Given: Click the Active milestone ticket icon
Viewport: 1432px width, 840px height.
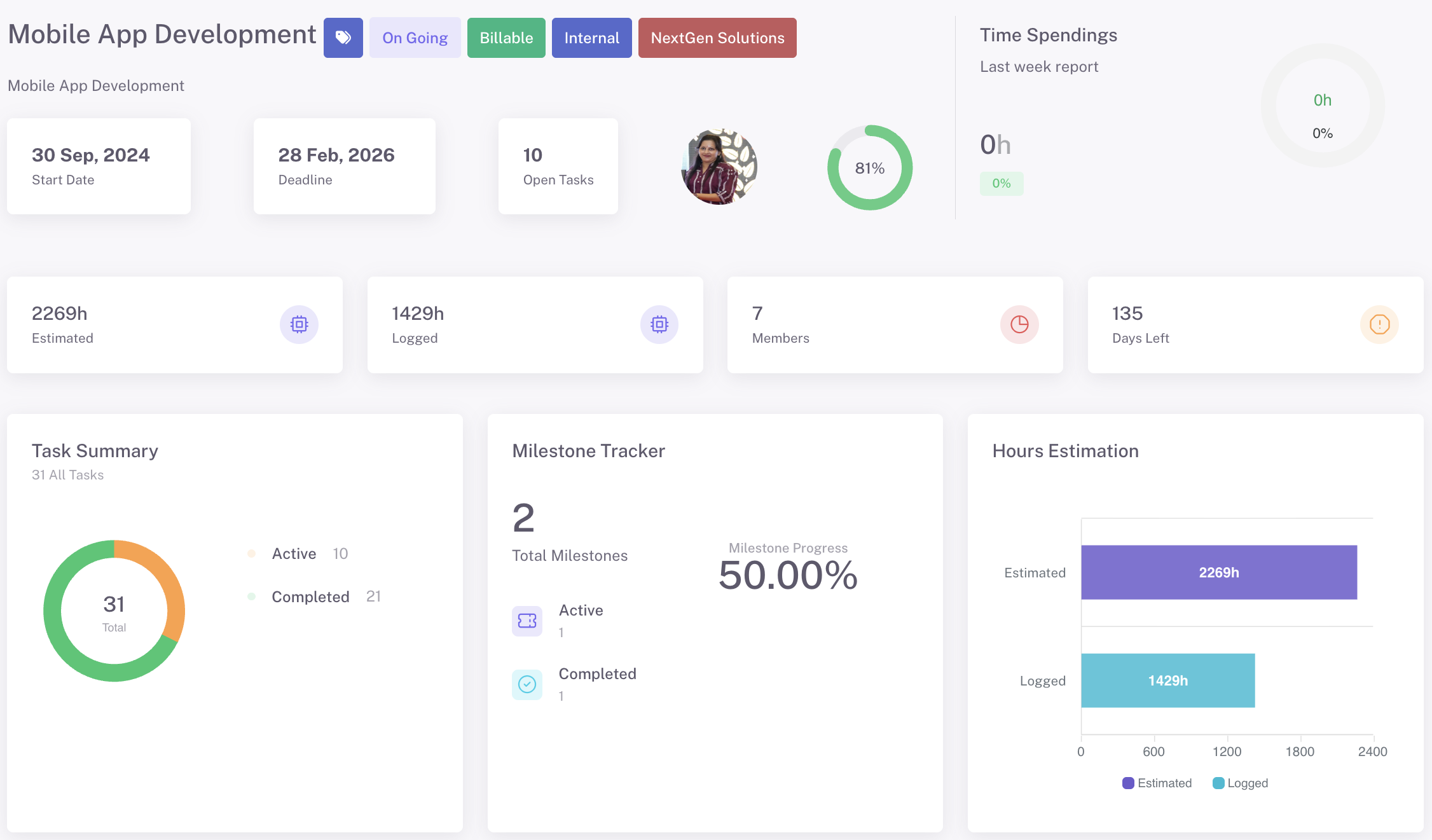Looking at the screenshot, I should (x=527, y=621).
